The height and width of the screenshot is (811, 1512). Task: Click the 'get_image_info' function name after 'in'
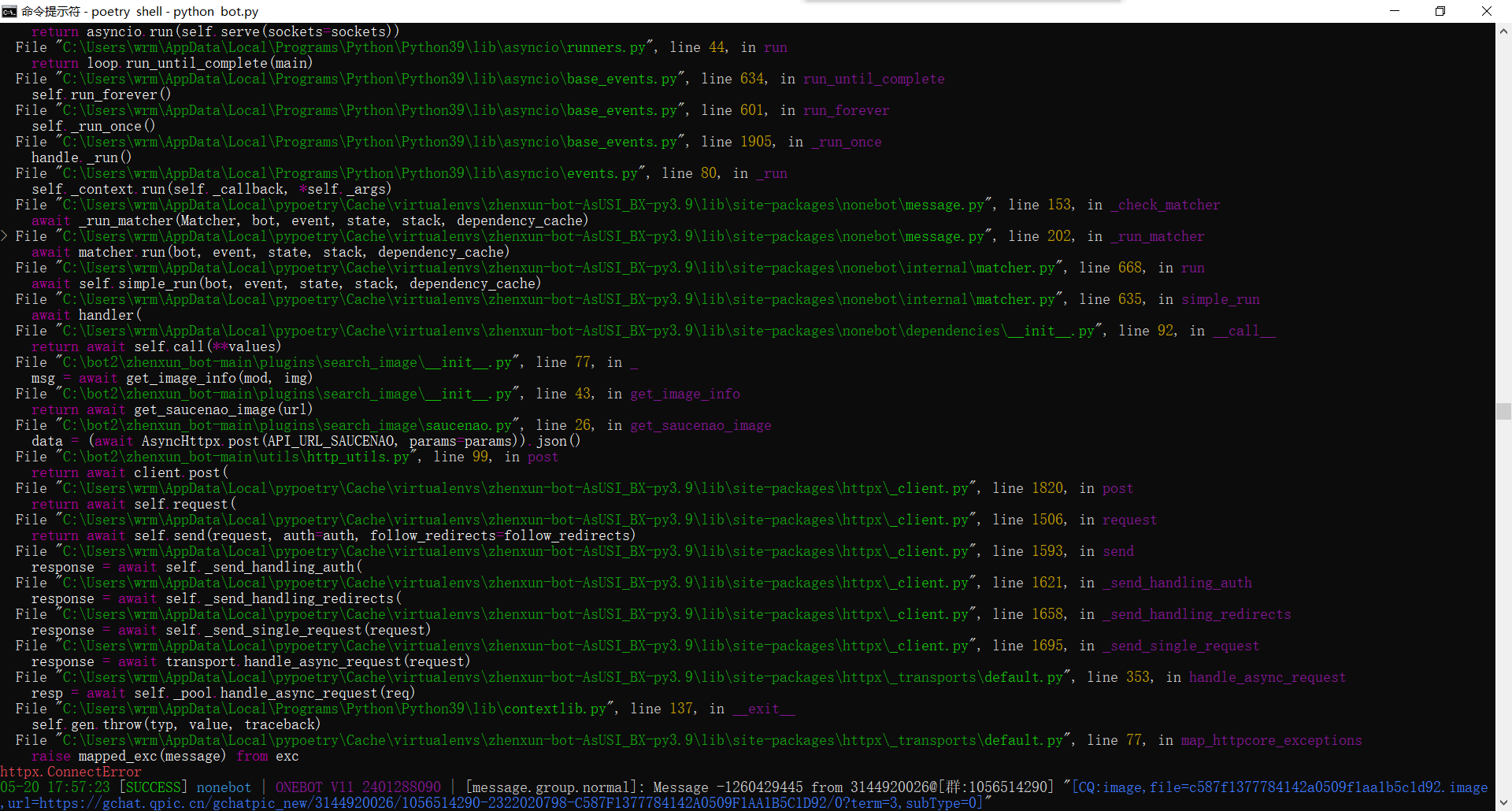tap(685, 394)
